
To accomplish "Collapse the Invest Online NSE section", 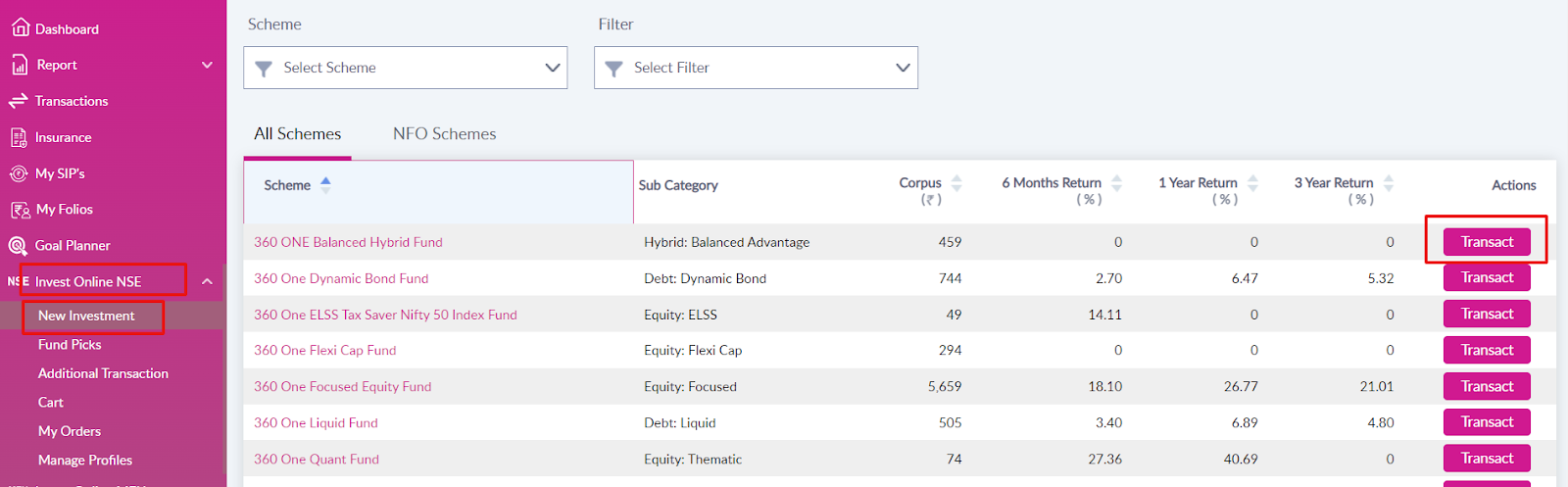I will coord(207,281).
